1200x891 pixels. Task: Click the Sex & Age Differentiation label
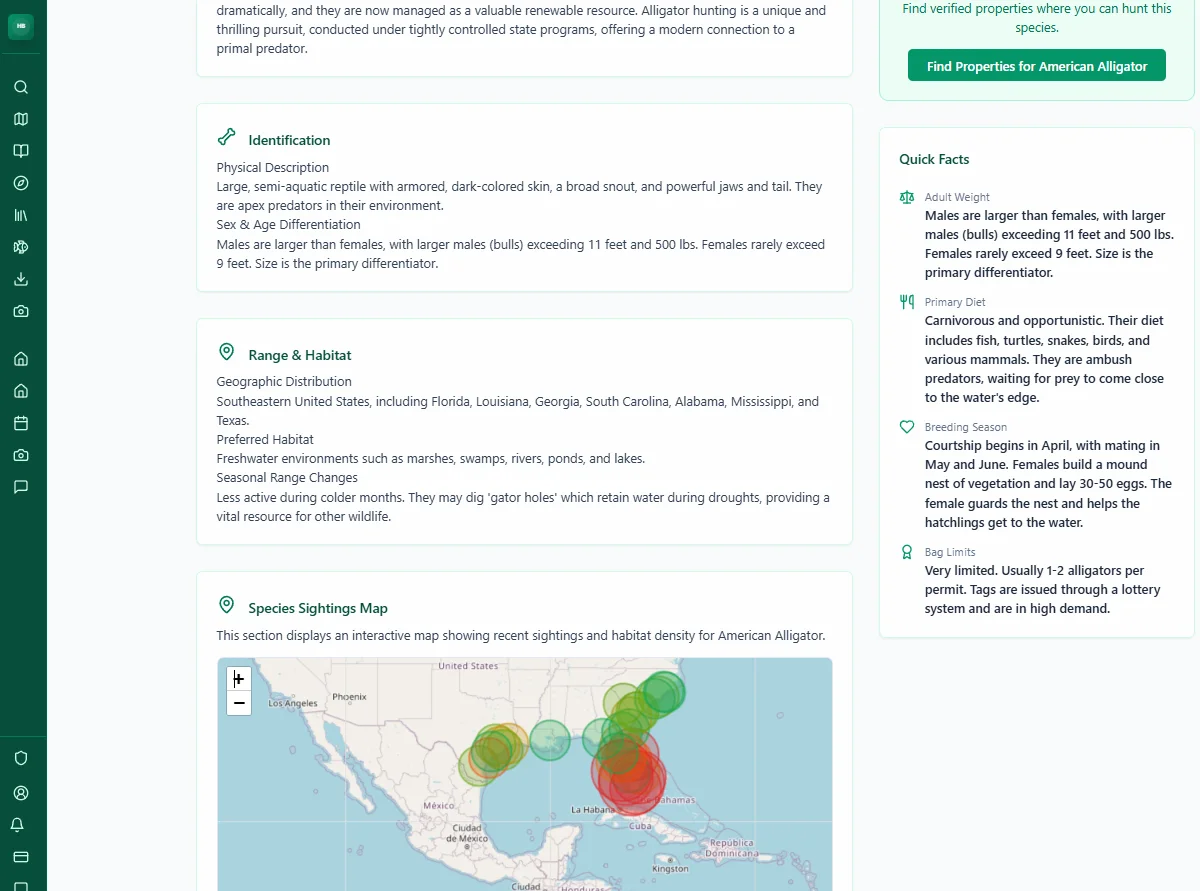[289, 224]
